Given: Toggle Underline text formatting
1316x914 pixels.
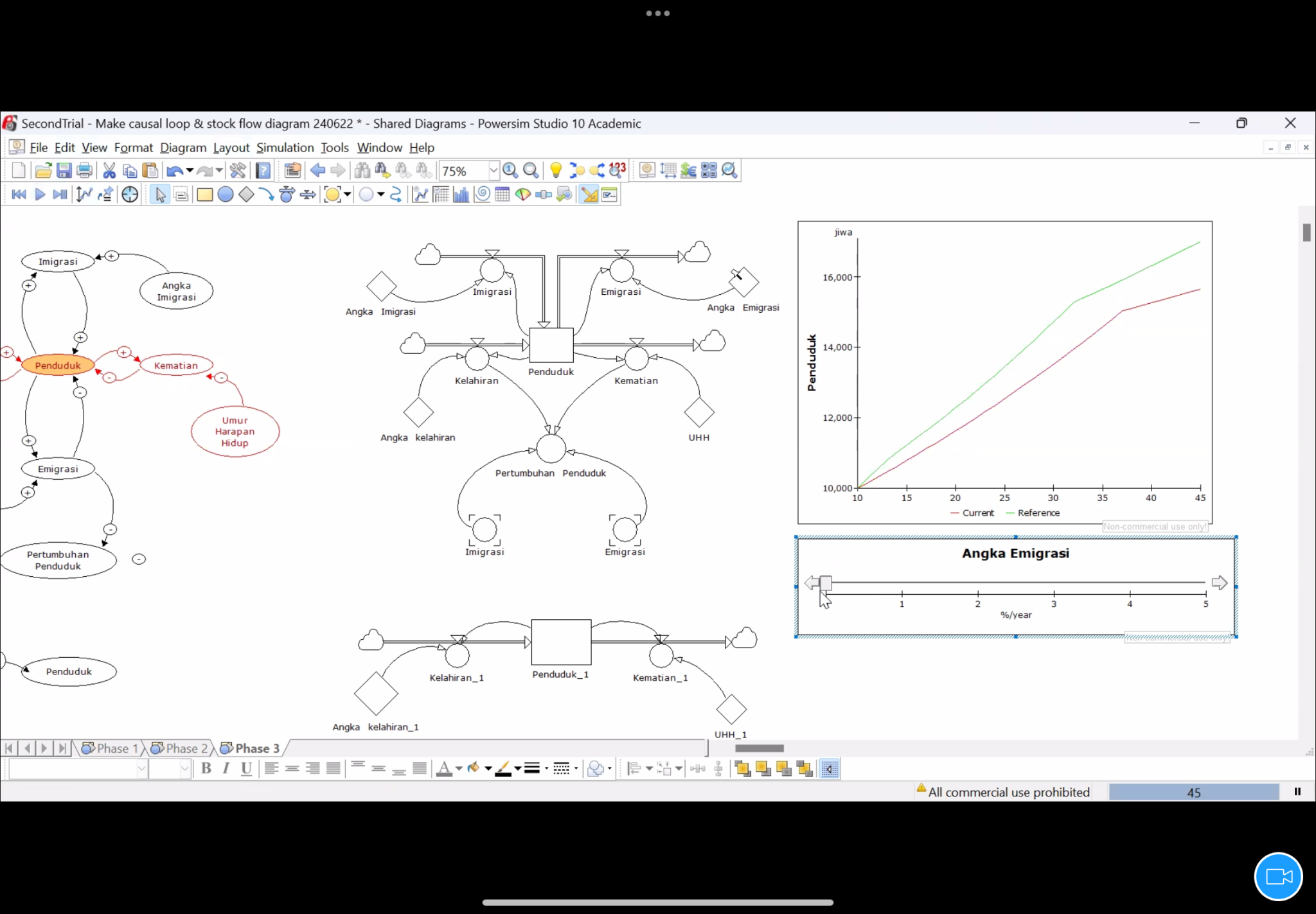Looking at the screenshot, I should coord(246,769).
